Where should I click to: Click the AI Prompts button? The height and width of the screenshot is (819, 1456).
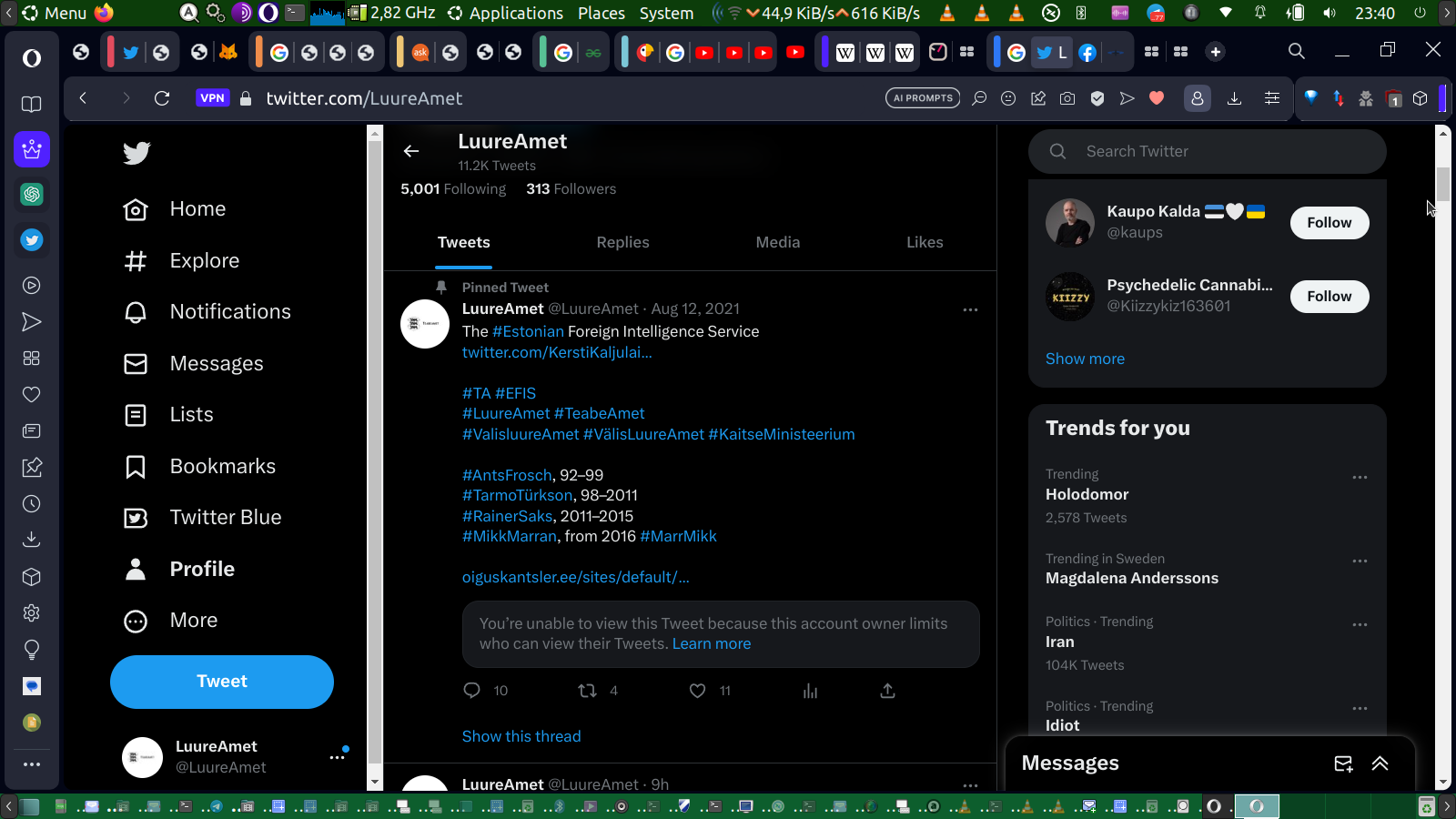923,98
